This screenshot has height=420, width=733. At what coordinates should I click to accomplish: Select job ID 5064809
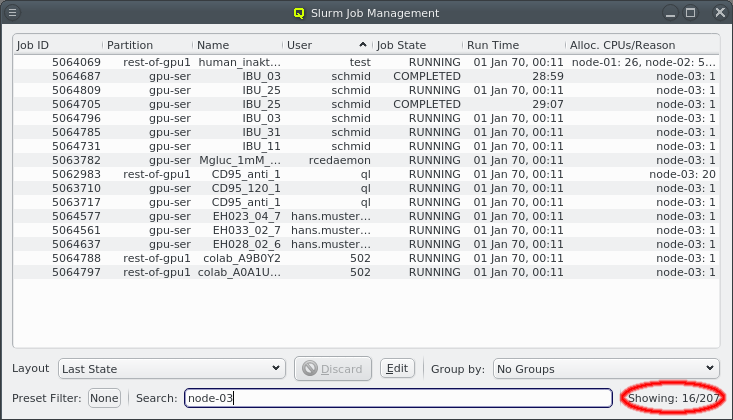76,90
